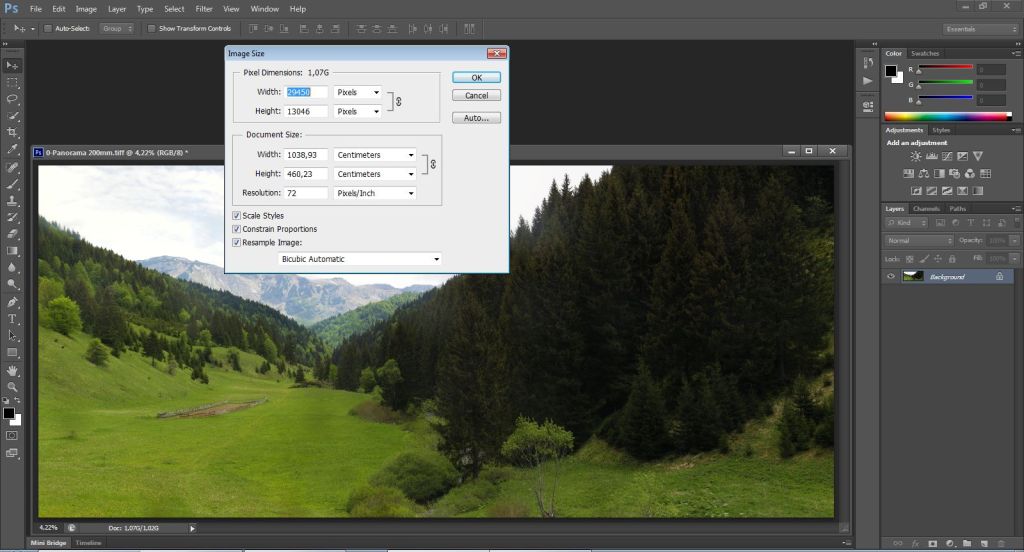Image resolution: width=1024 pixels, height=552 pixels.
Task: Select the Lasso tool
Action: click(13, 98)
